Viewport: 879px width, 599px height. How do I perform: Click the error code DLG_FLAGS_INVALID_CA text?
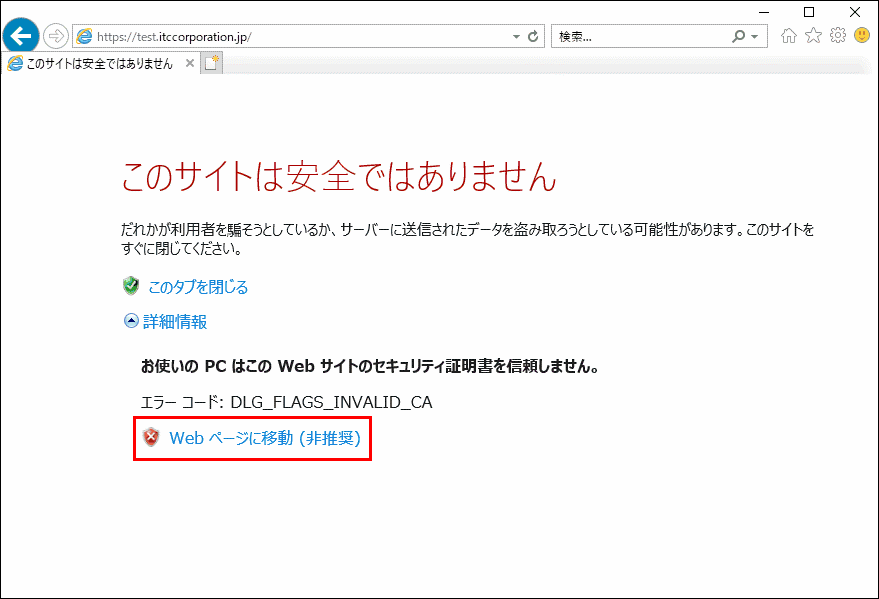pyautogui.click(x=331, y=402)
